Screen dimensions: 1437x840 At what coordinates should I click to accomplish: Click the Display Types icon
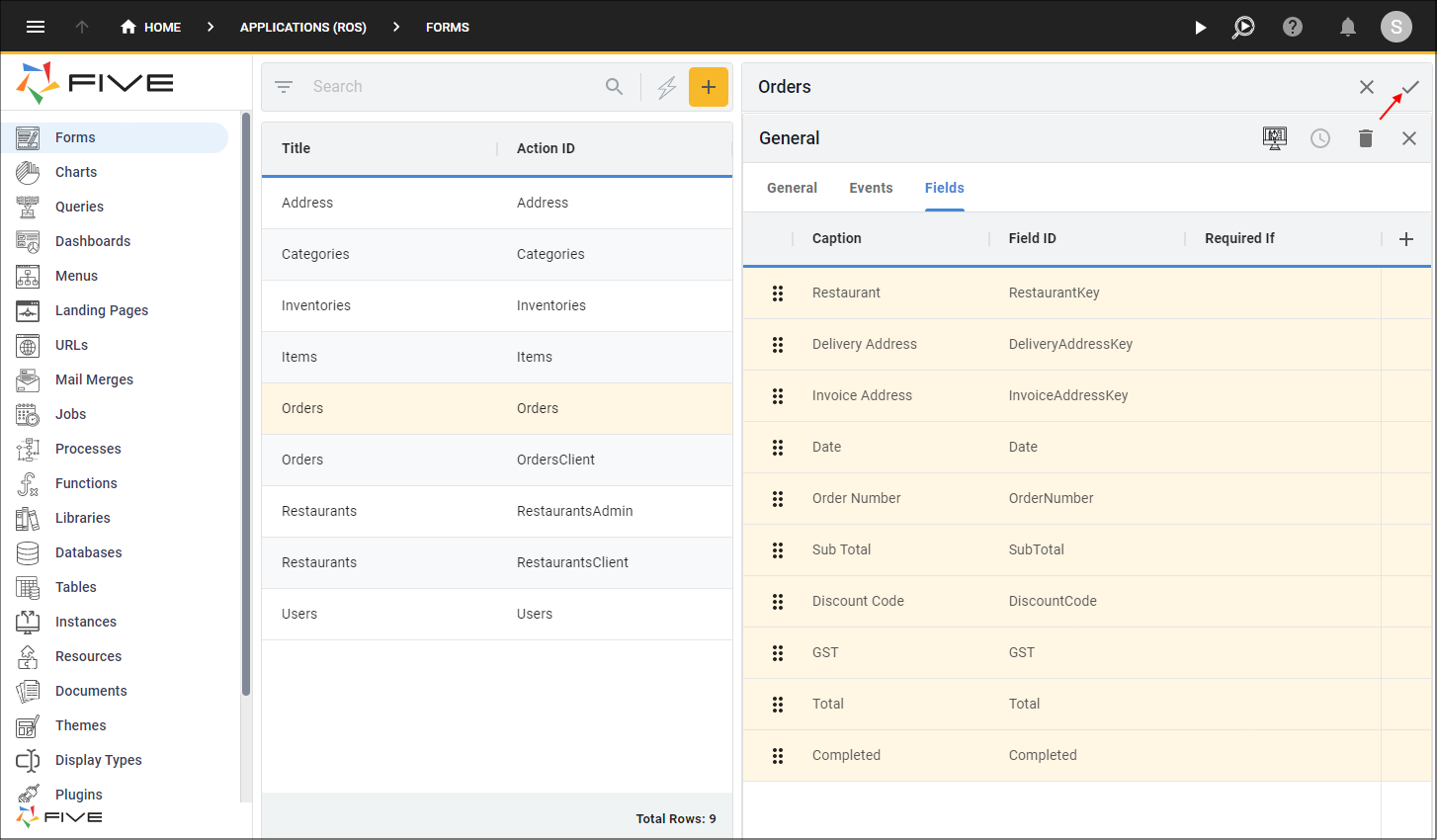pyautogui.click(x=28, y=760)
